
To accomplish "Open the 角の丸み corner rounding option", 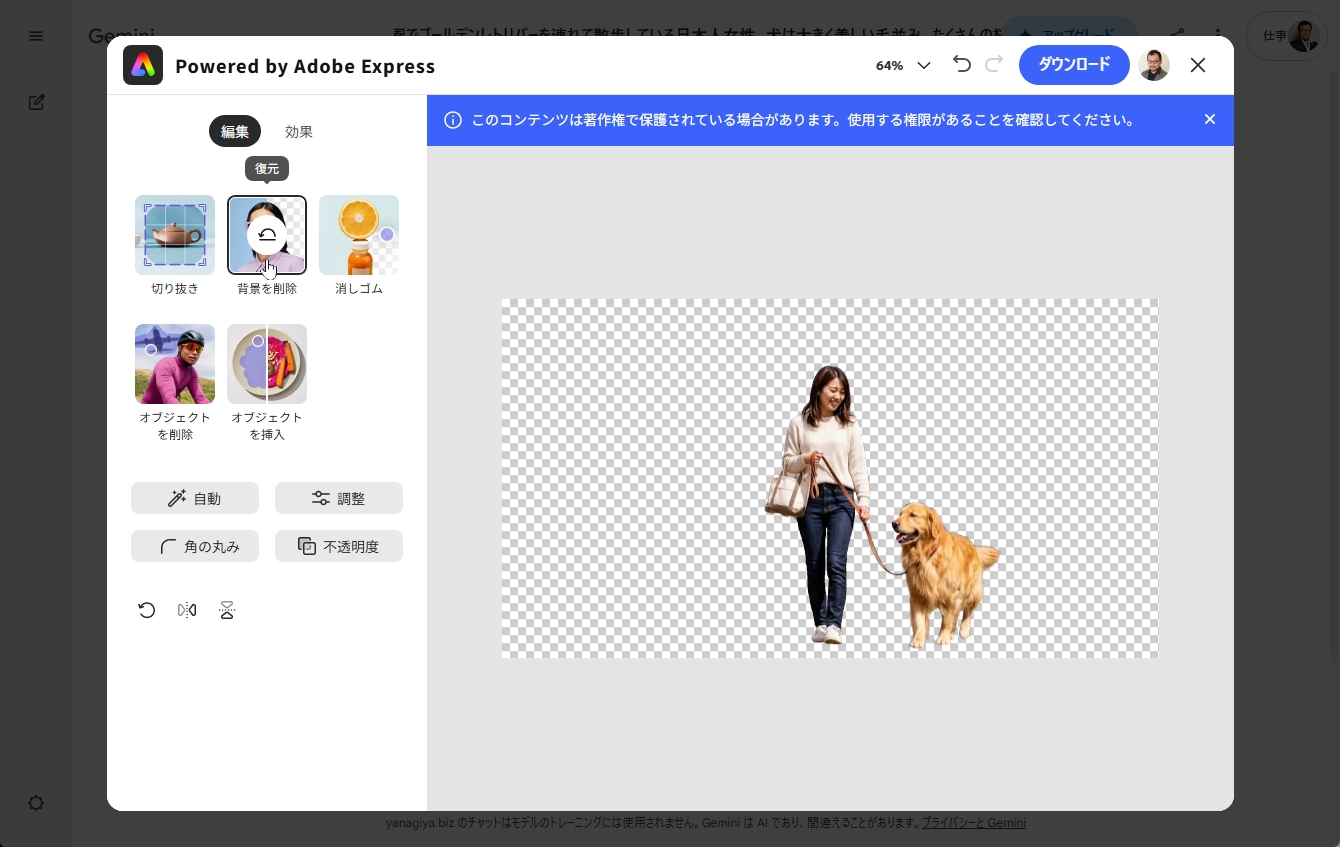I will (x=195, y=546).
